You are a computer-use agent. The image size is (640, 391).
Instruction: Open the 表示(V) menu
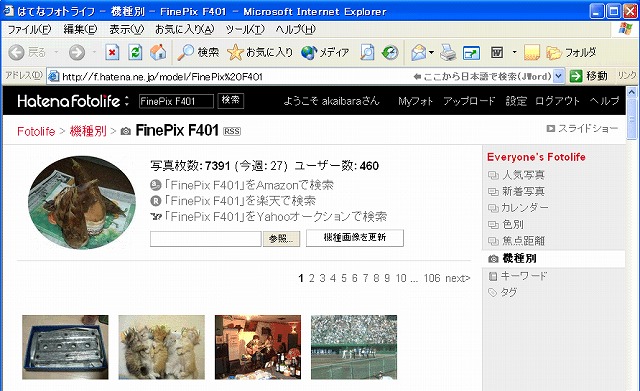pos(127,29)
